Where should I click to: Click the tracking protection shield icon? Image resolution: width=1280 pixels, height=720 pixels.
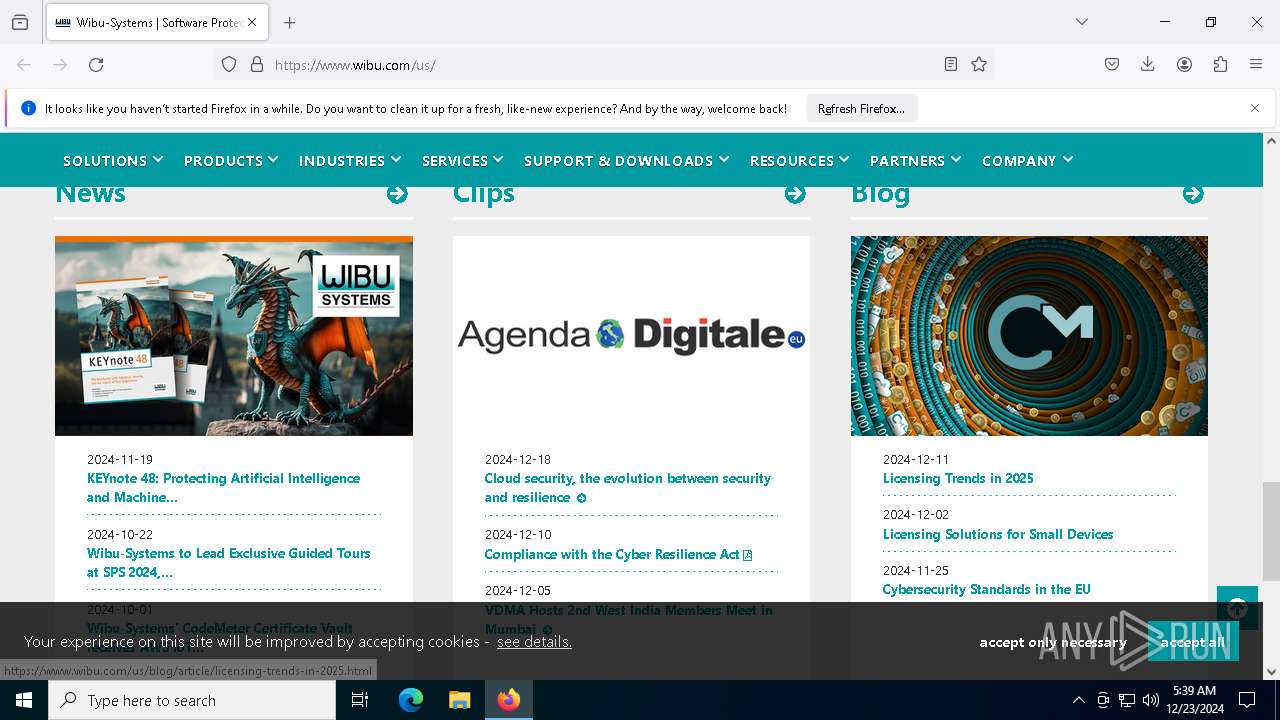229,64
